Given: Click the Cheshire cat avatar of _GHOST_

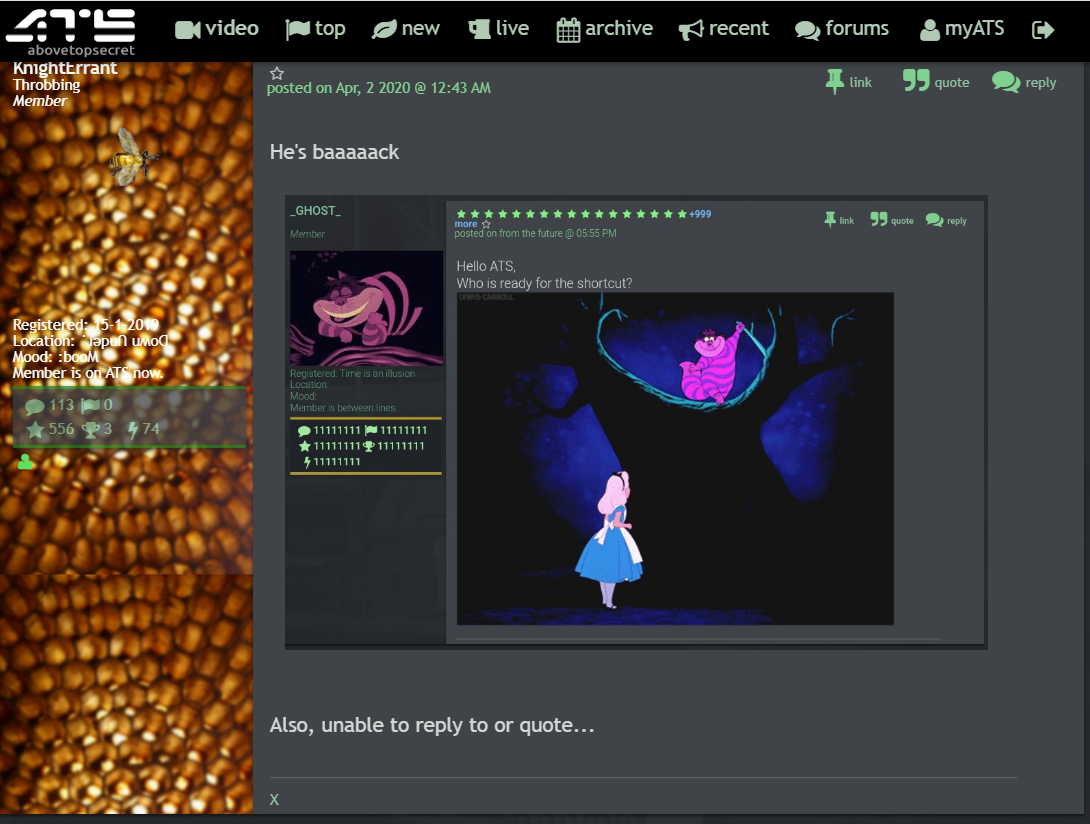Looking at the screenshot, I should click(366, 308).
